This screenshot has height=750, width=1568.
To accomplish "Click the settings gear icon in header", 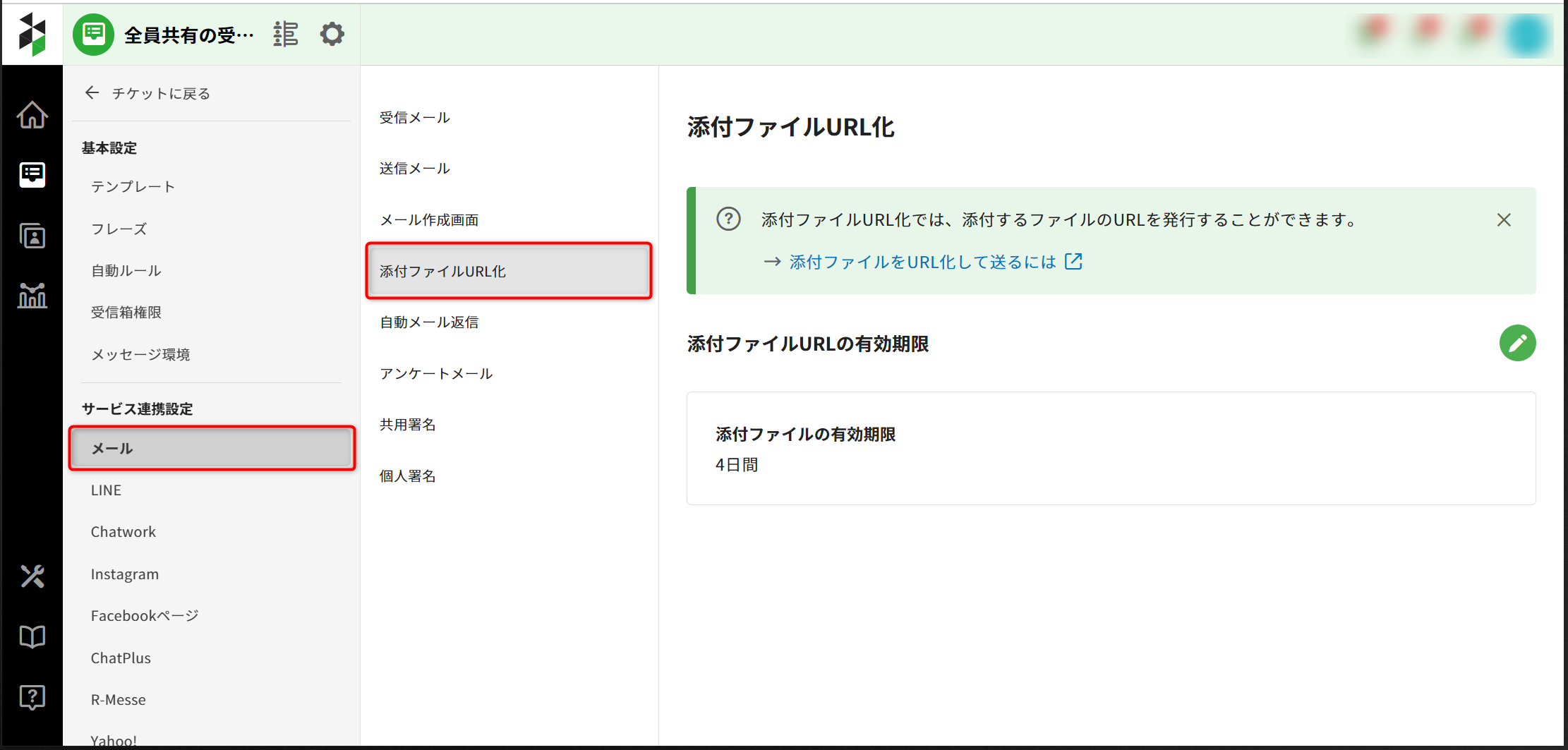I will click(332, 34).
